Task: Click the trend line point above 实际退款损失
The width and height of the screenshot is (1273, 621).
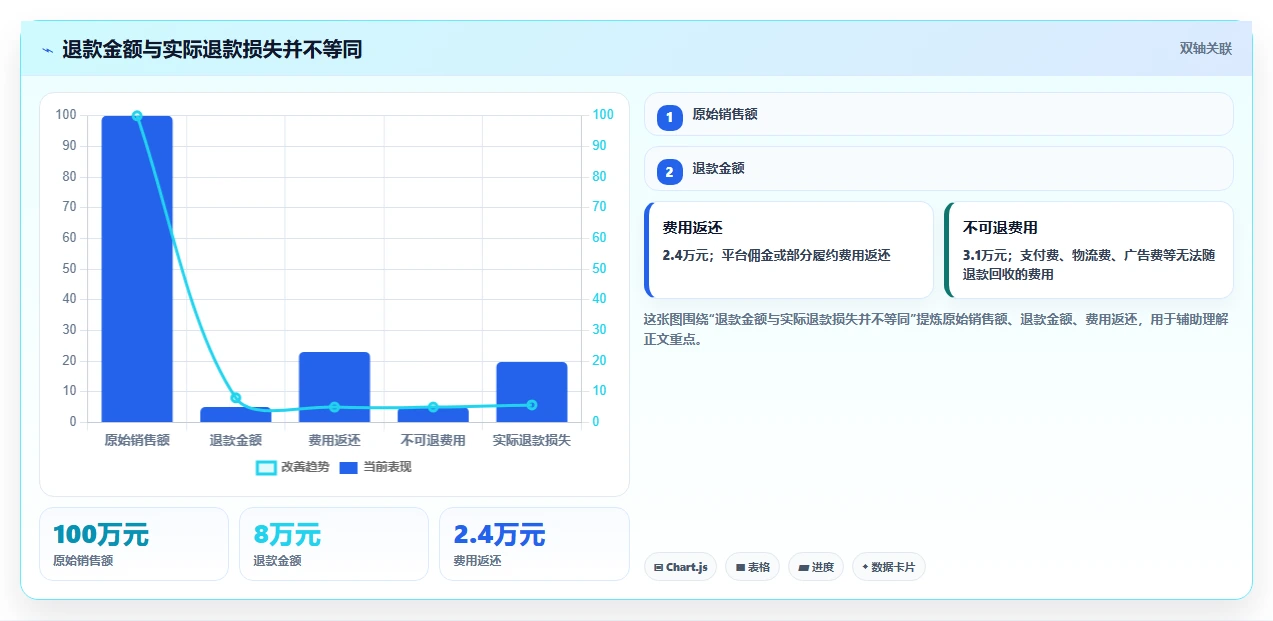Action: click(532, 405)
